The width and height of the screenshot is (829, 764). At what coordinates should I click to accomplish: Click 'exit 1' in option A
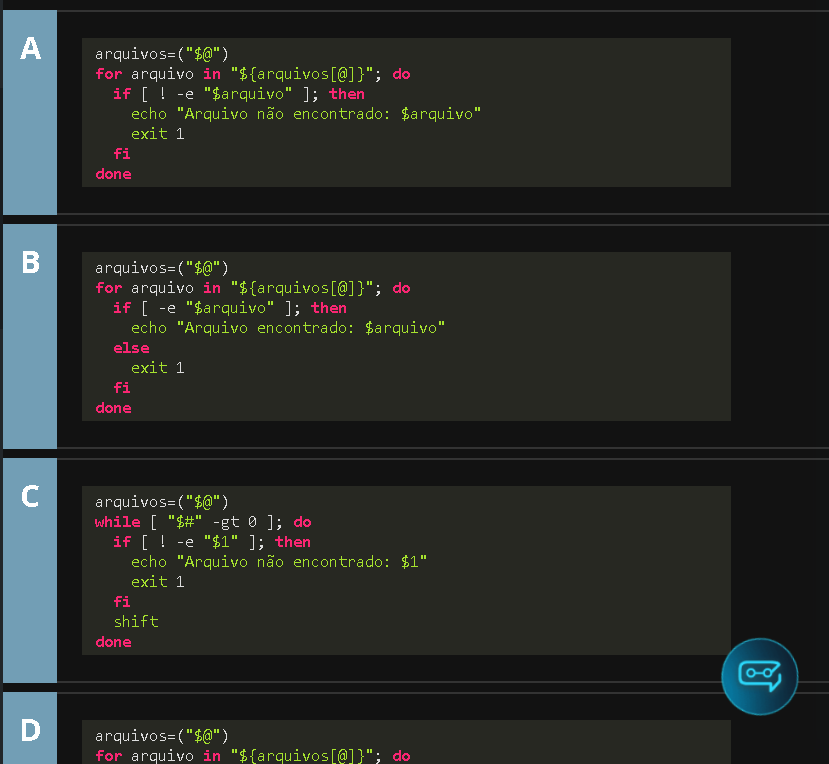(x=158, y=134)
